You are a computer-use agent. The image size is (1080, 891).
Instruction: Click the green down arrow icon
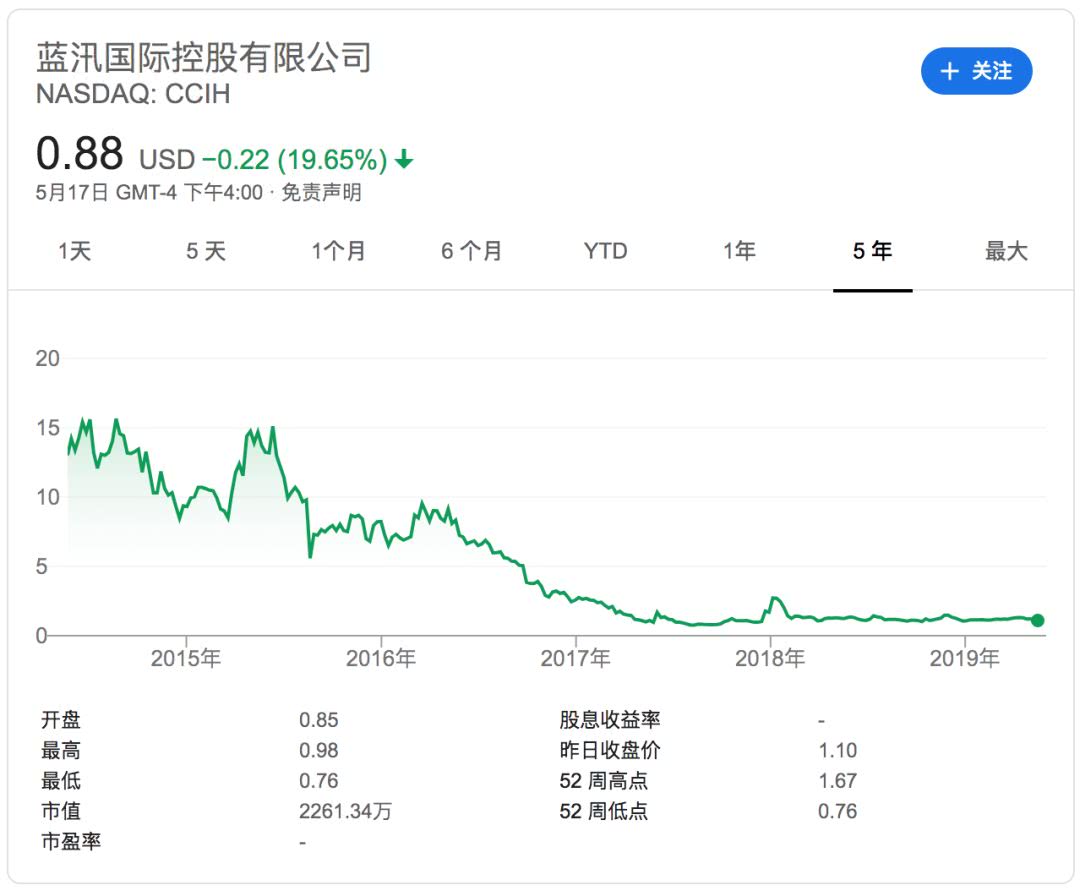[x=404, y=160]
